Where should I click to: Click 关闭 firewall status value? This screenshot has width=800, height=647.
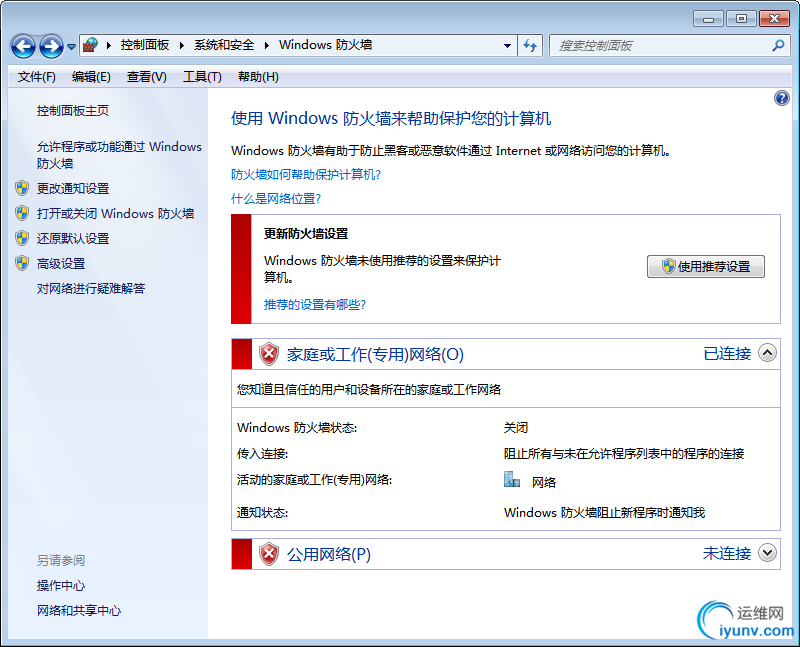coord(516,428)
